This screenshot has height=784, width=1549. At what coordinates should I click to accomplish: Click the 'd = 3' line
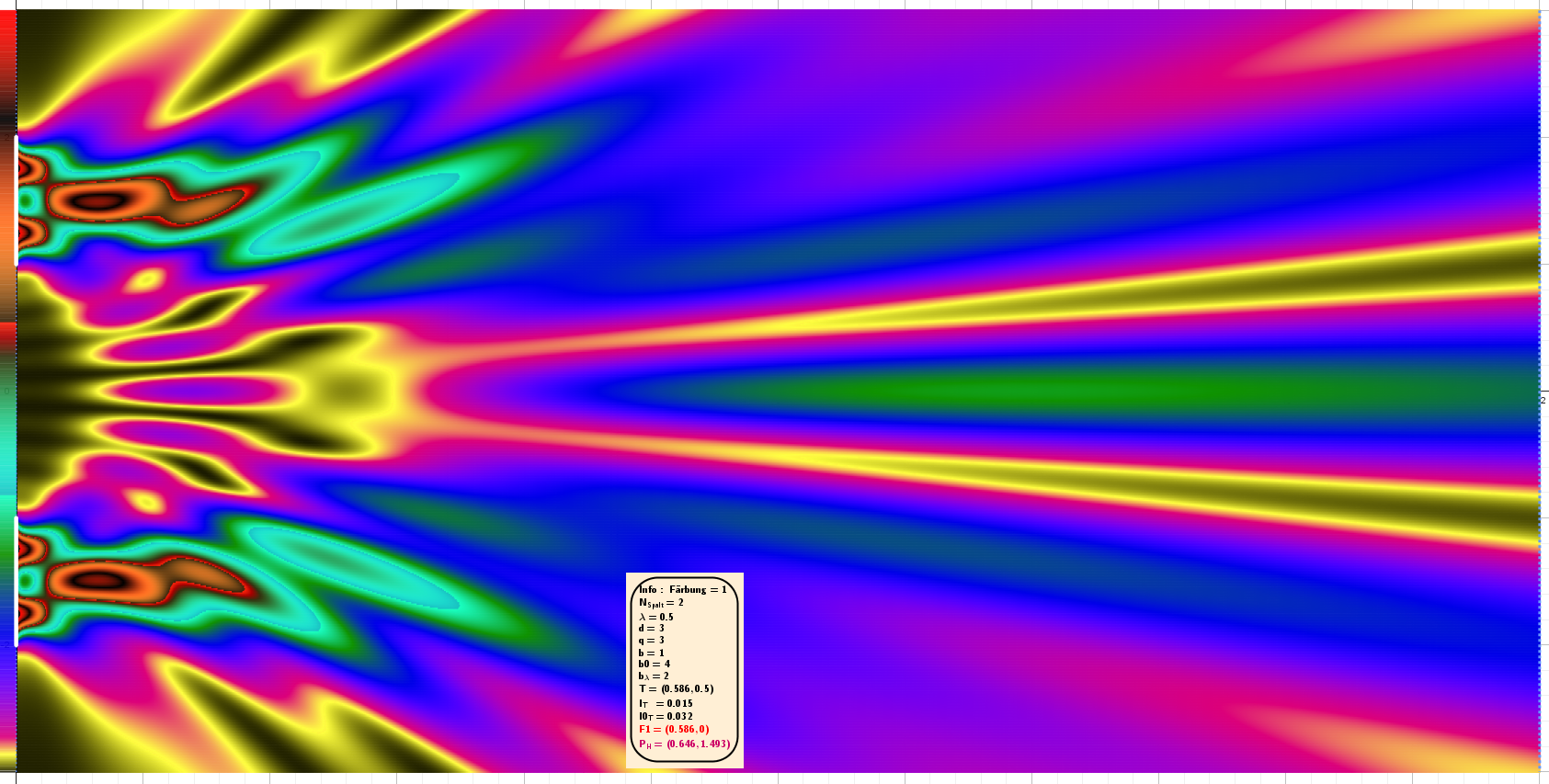651,629
